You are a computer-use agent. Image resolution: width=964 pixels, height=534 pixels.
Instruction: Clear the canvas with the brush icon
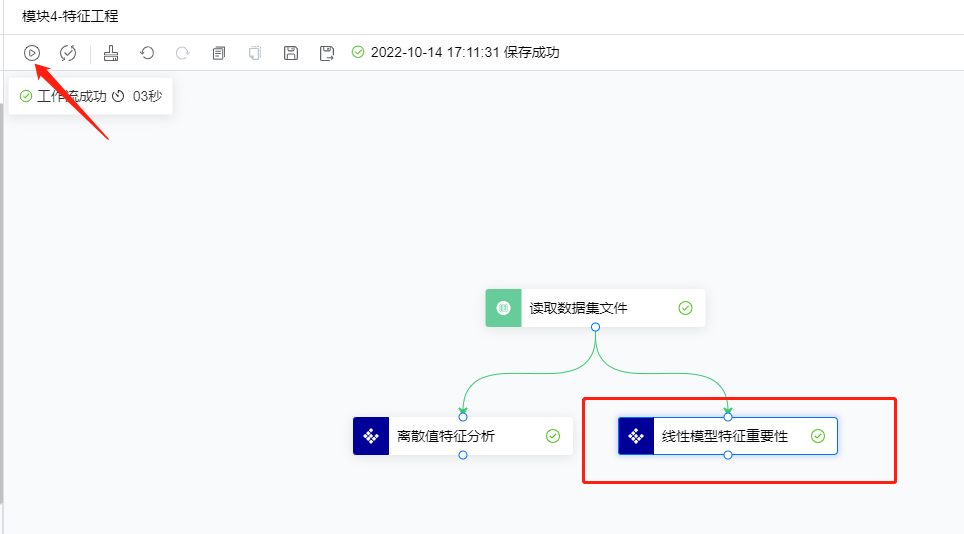coord(111,53)
